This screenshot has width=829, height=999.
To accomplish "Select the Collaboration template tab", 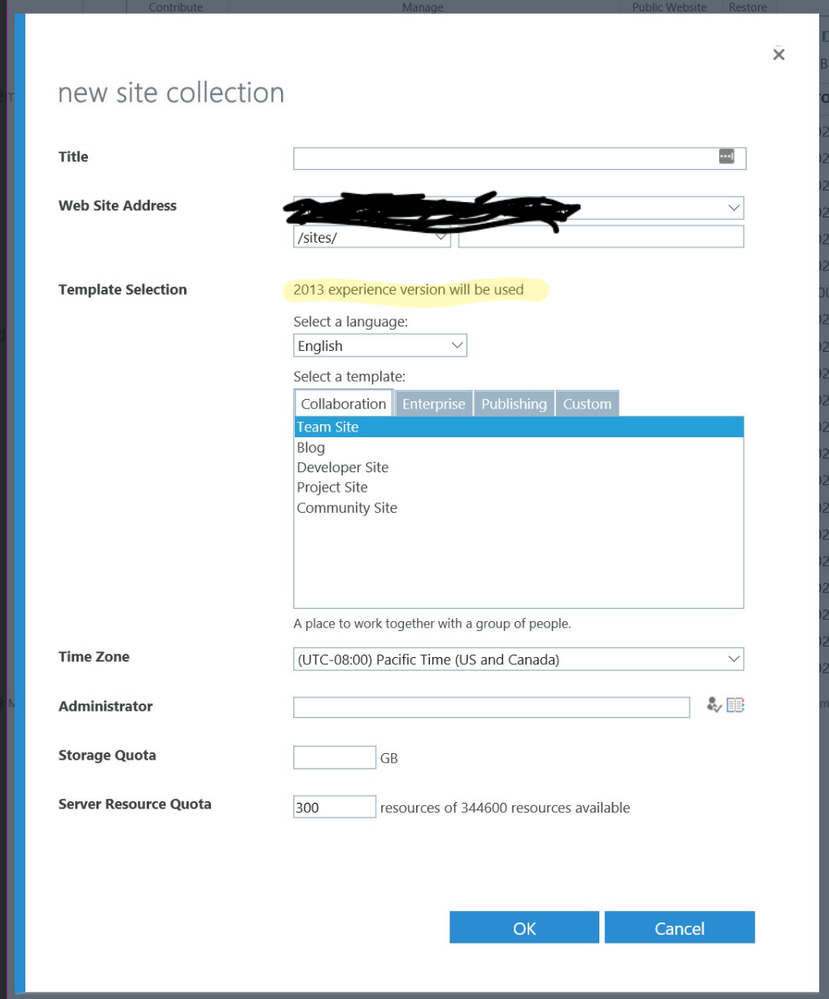I will (x=343, y=403).
